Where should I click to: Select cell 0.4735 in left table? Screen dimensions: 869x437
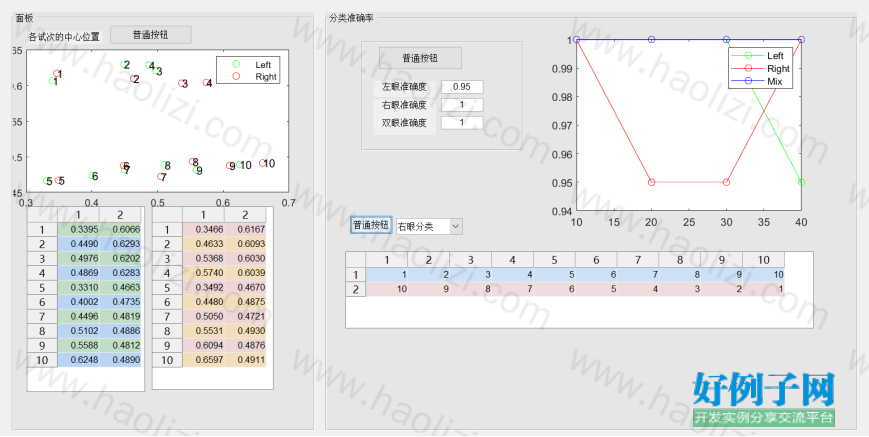click(x=120, y=302)
